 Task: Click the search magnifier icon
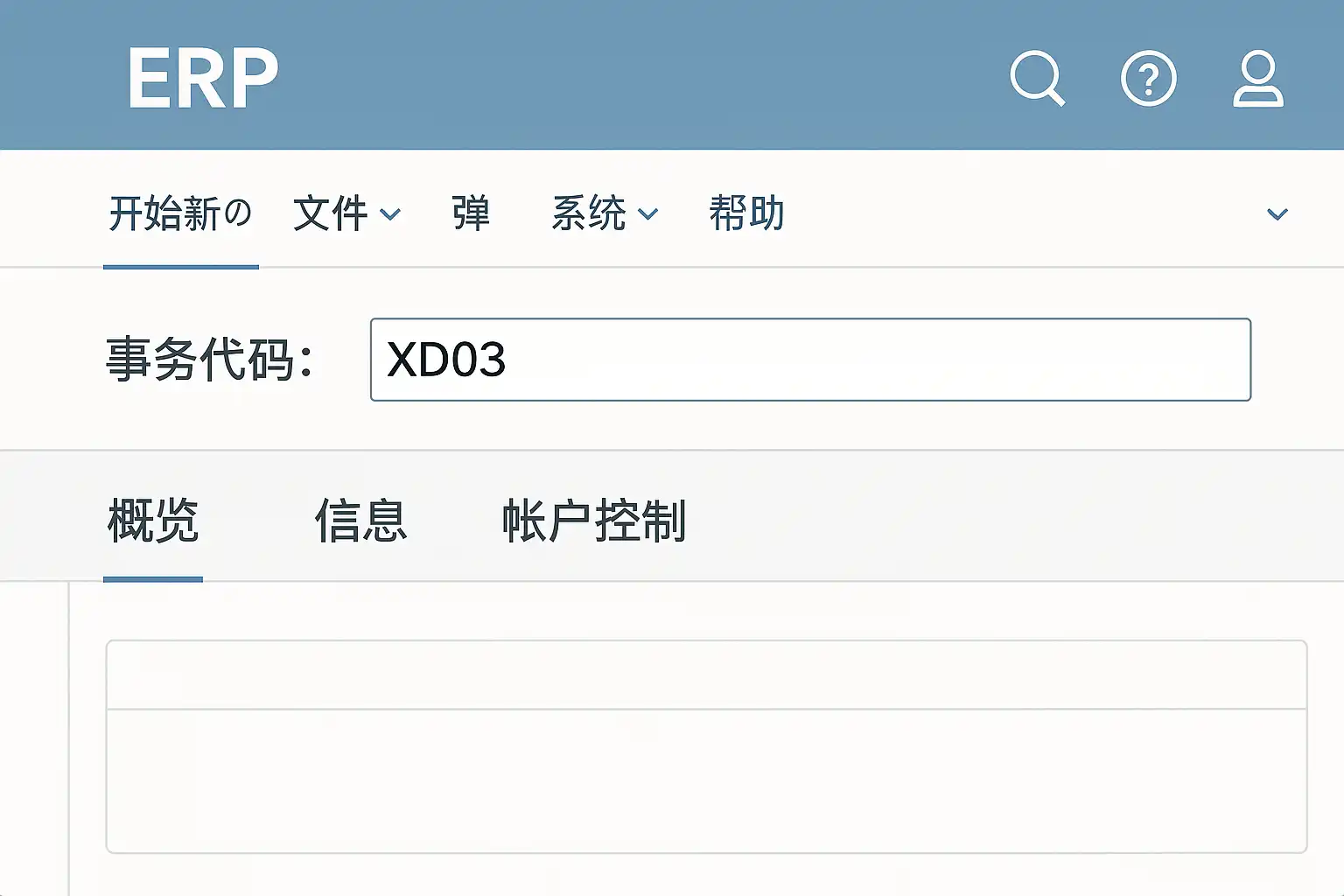[1036, 78]
